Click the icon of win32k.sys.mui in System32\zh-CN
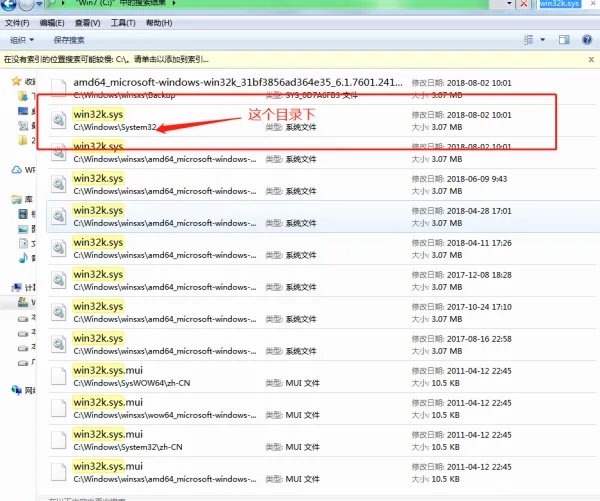The width and height of the screenshot is (600, 501). [59, 440]
